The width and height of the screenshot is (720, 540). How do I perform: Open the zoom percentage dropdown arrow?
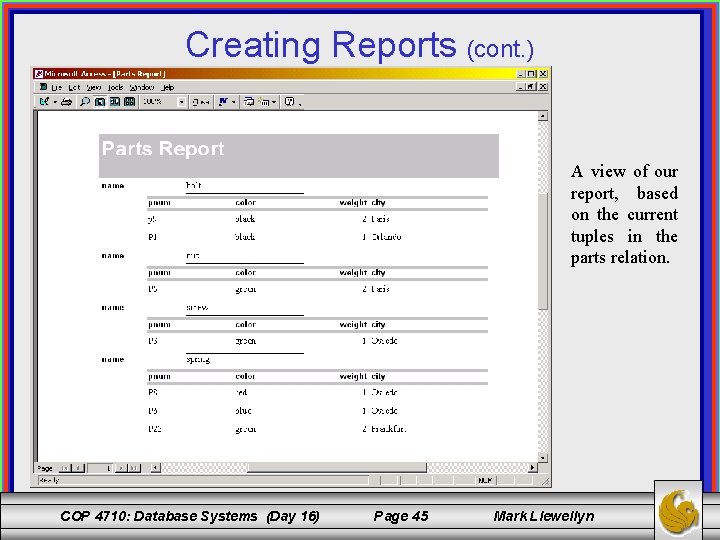(182, 102)
